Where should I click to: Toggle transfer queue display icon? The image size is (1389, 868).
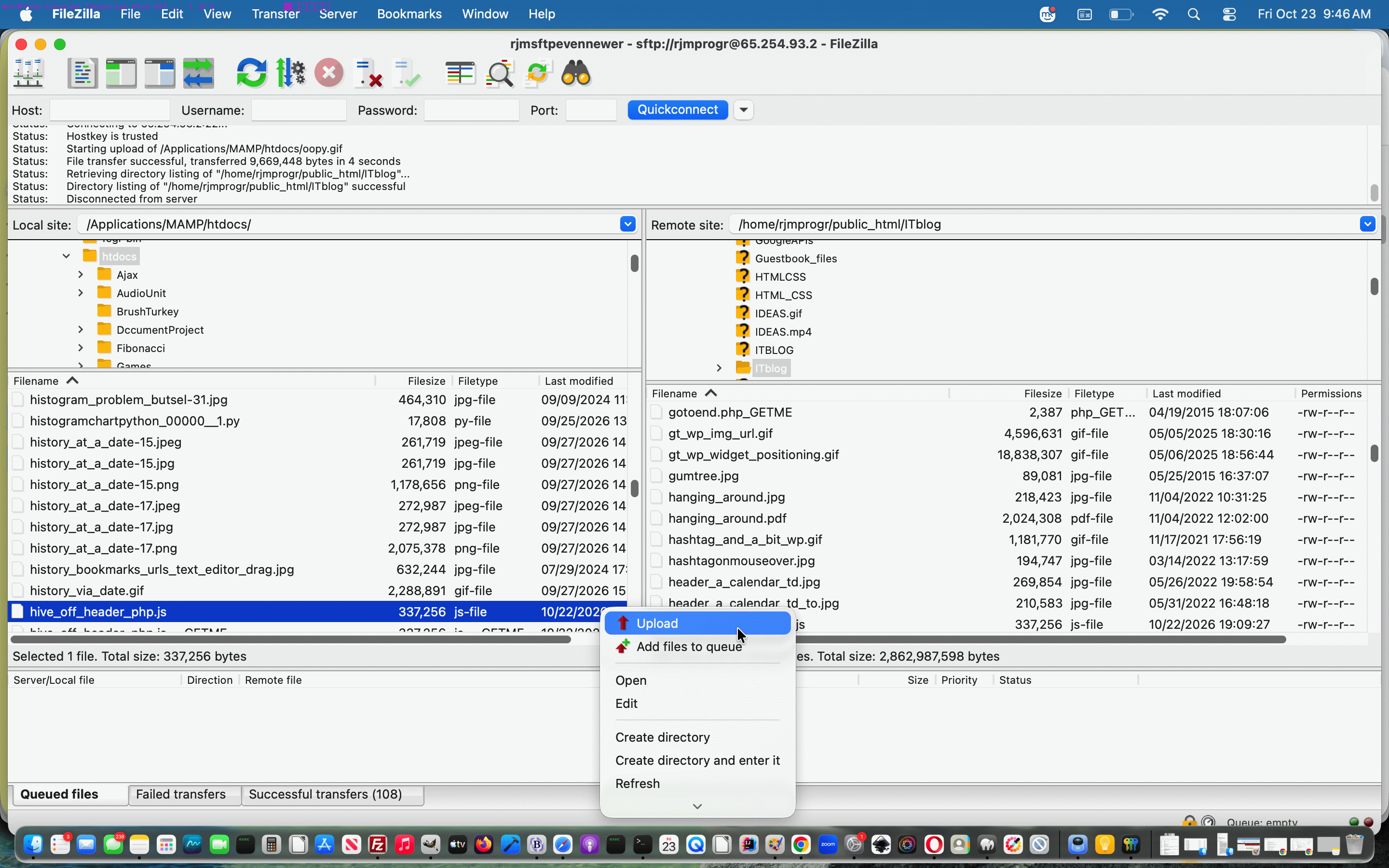coord(198,73)
